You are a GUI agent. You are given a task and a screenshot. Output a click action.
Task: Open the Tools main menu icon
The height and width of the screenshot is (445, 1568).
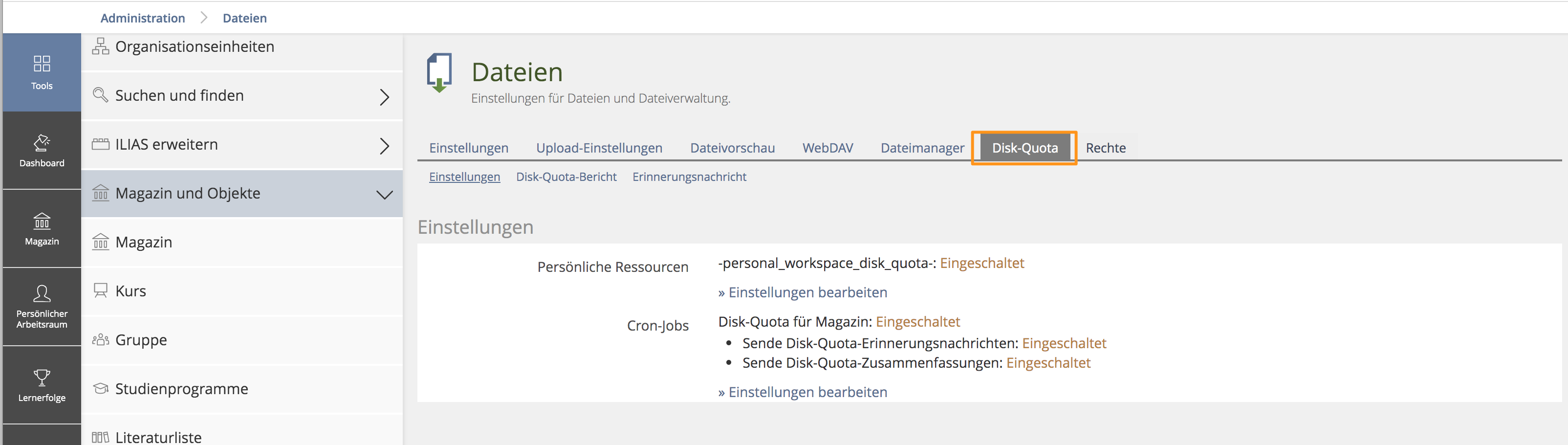click(x=42, y=64)
